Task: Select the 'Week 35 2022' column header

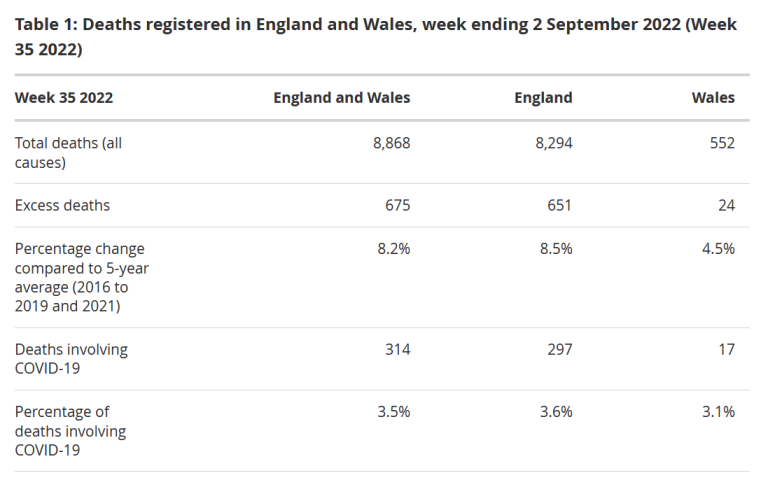Action: coord(64,98)
